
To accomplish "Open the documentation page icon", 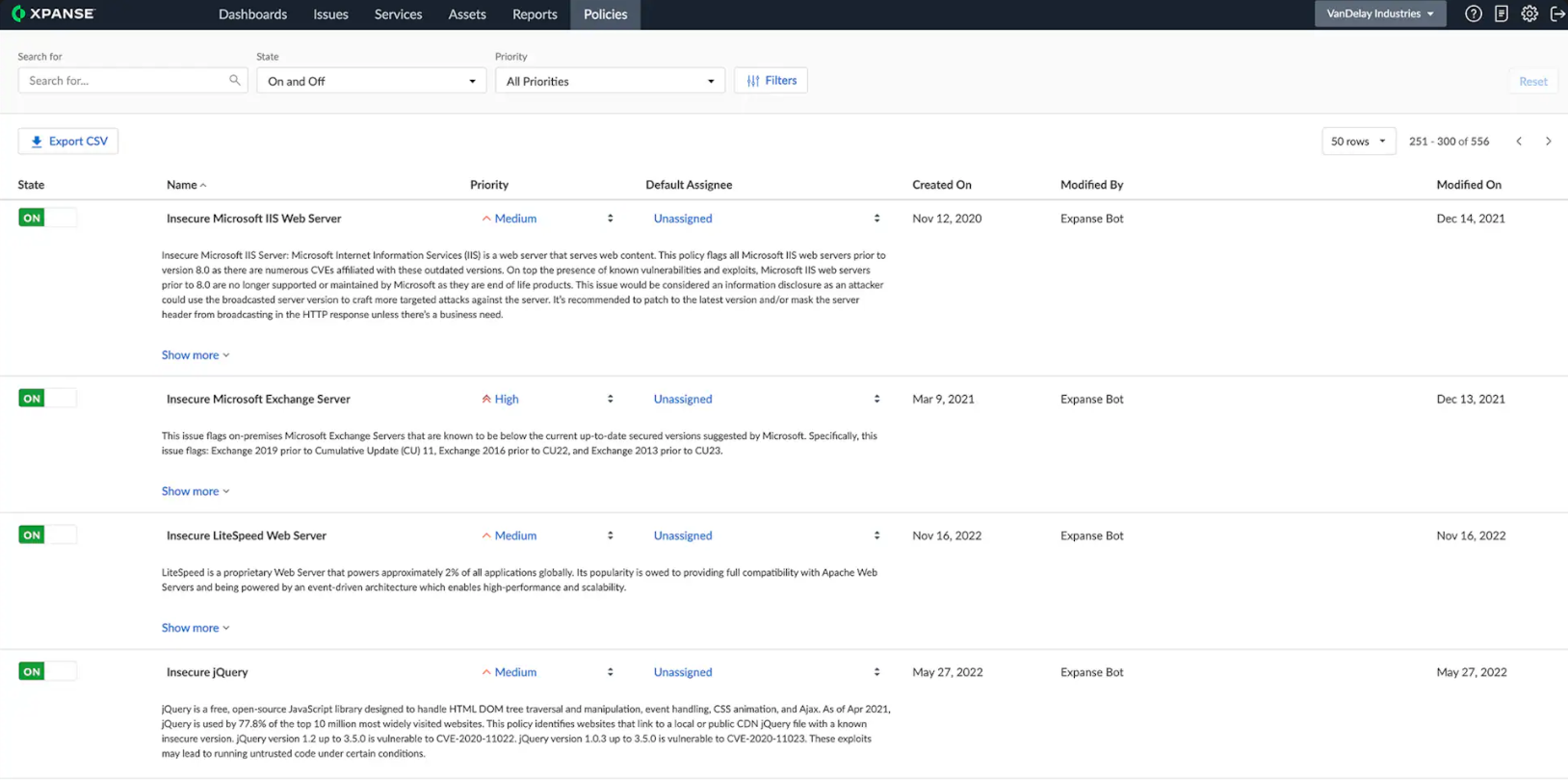I will (x=1501, y=13).
